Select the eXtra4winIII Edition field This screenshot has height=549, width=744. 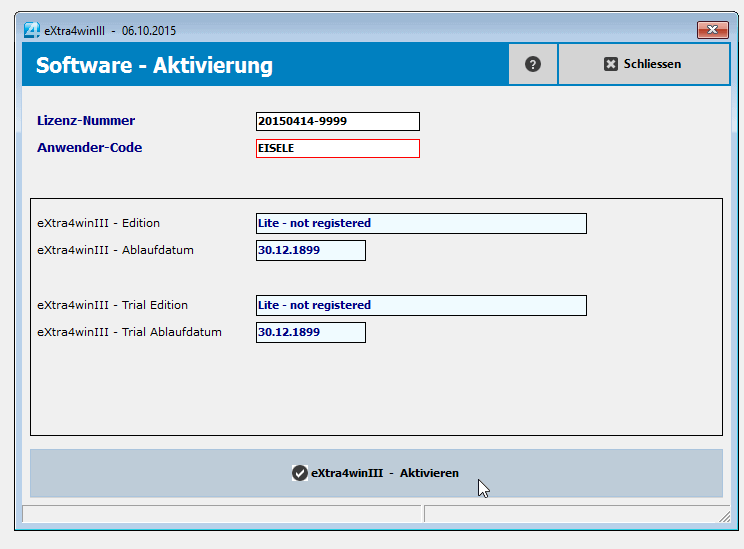pos(421,223)
